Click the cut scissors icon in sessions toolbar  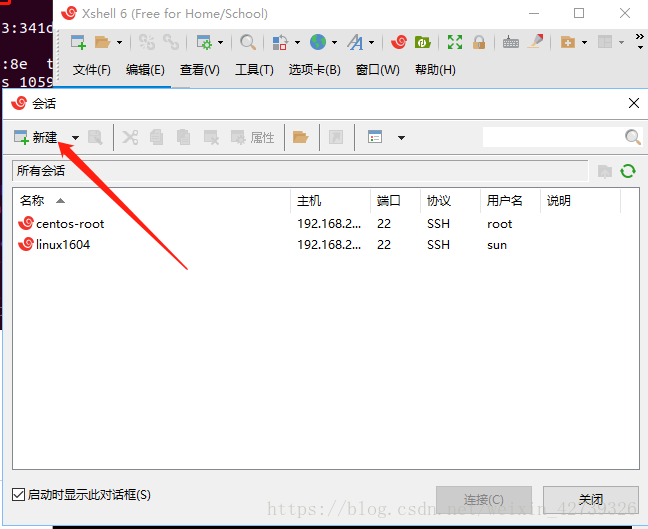click(130, 137)
